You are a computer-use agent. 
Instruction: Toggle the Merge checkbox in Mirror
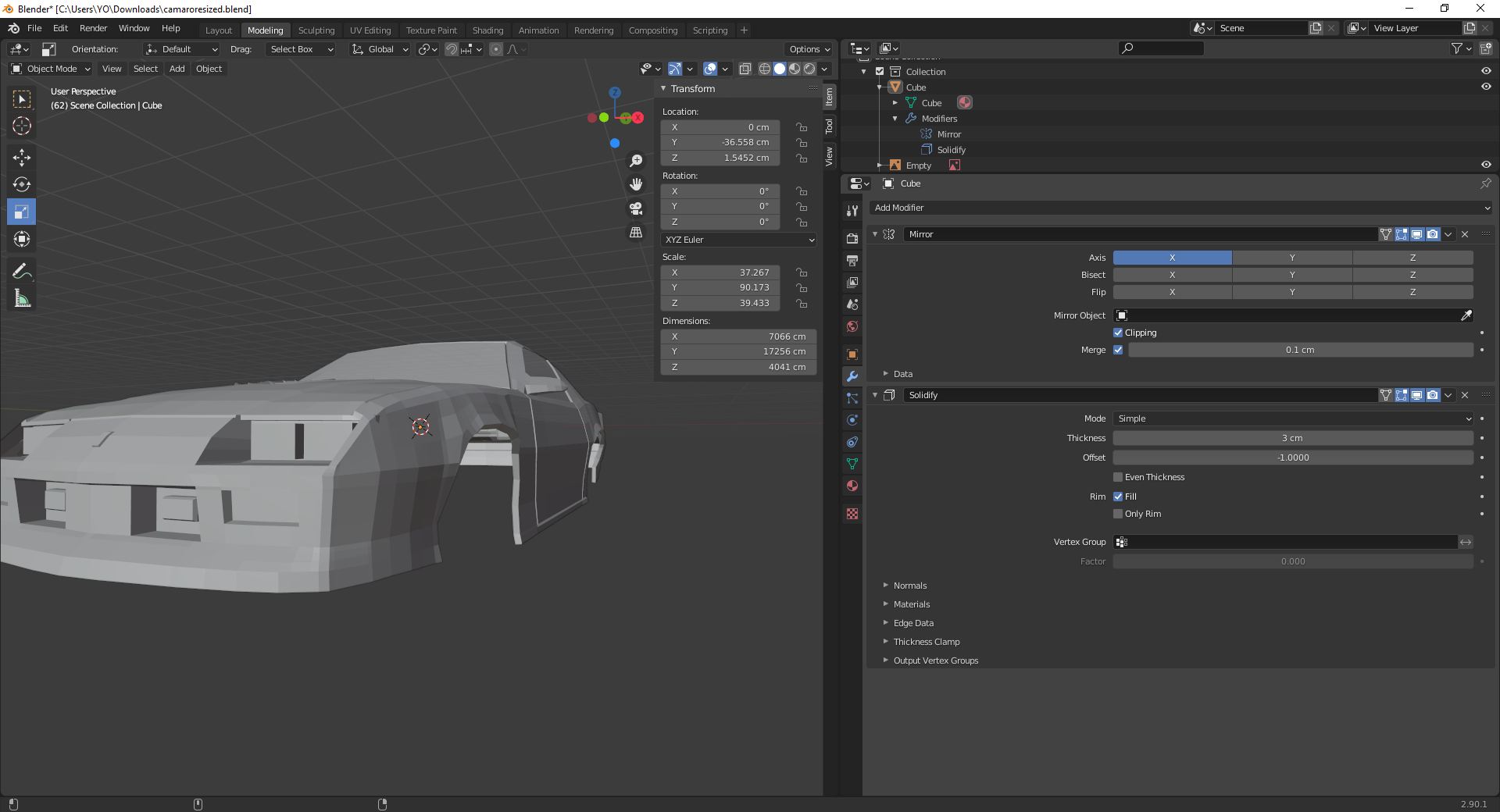[x=1118, y=350]
